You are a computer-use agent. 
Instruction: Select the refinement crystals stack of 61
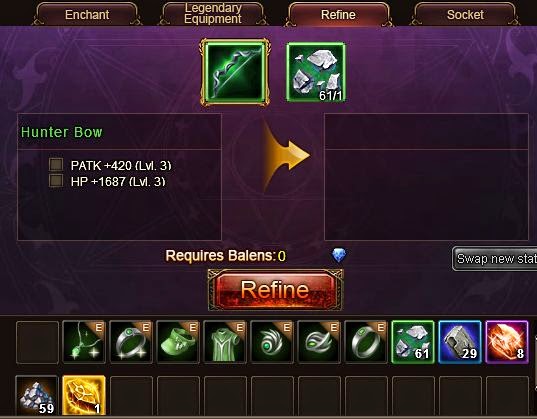(413, 342)
